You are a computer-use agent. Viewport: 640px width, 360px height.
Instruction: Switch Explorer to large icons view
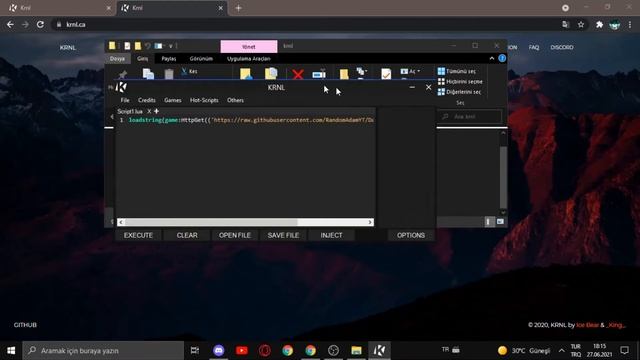500,222
